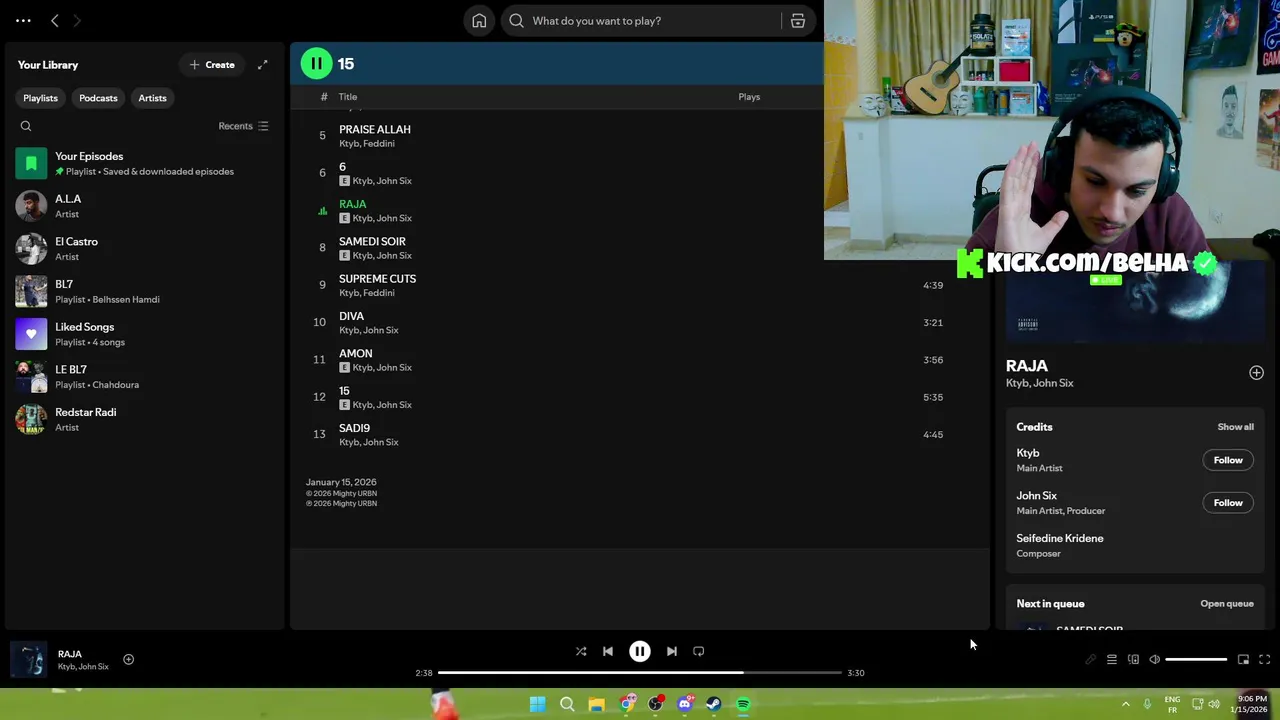Mute with the volume speaker icon
This screenshot has width=1280, height=720.
1154,660
